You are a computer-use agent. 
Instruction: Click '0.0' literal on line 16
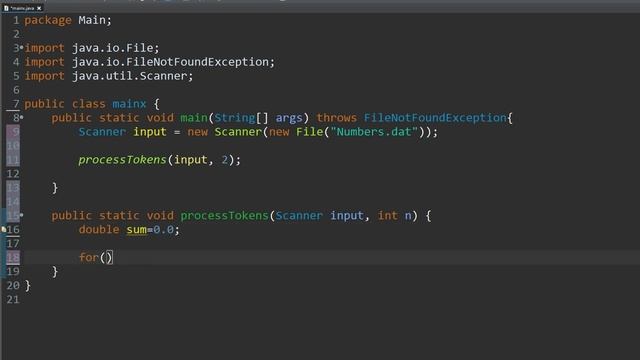tap(163, 229)
